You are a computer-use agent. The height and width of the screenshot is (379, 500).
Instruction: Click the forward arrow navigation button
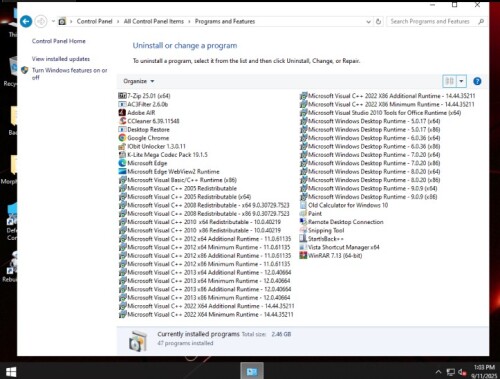(x=41, y=22)
